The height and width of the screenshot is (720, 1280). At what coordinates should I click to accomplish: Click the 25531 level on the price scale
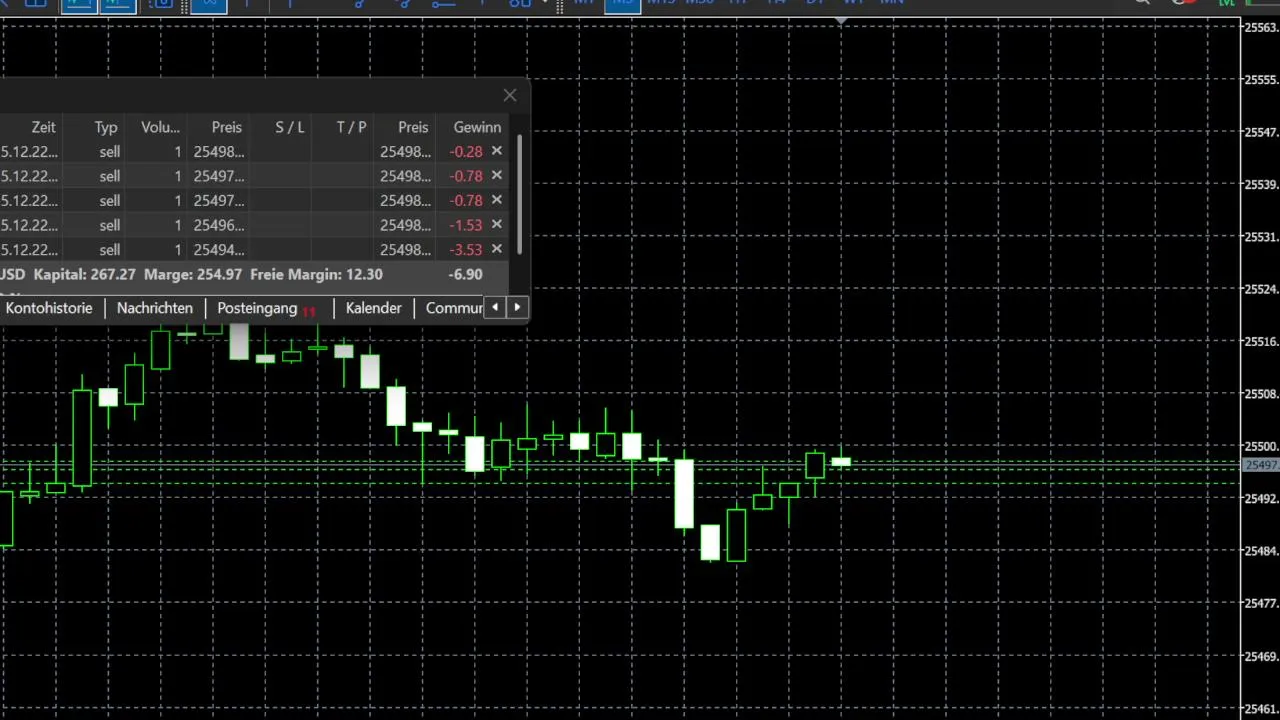(x=1260, y=237)
